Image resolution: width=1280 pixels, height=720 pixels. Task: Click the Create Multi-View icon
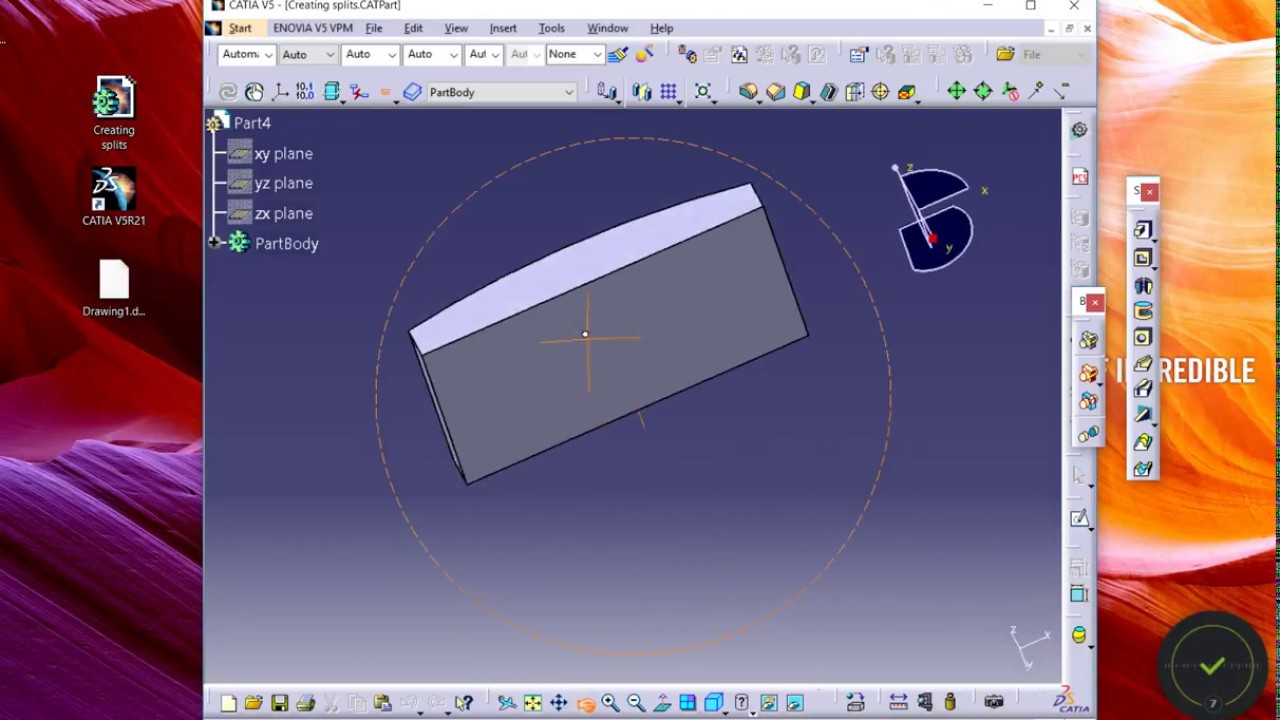[x=688, y=703]
